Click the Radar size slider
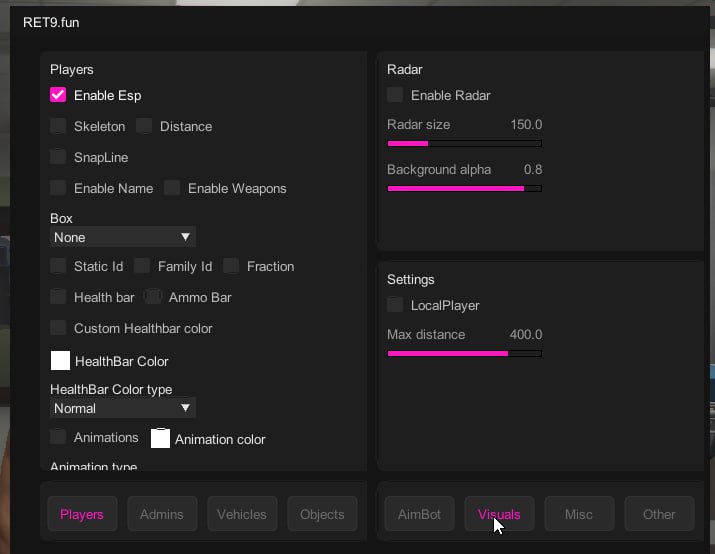This screenshot has height=554, width=715. [x=464, y=143]
